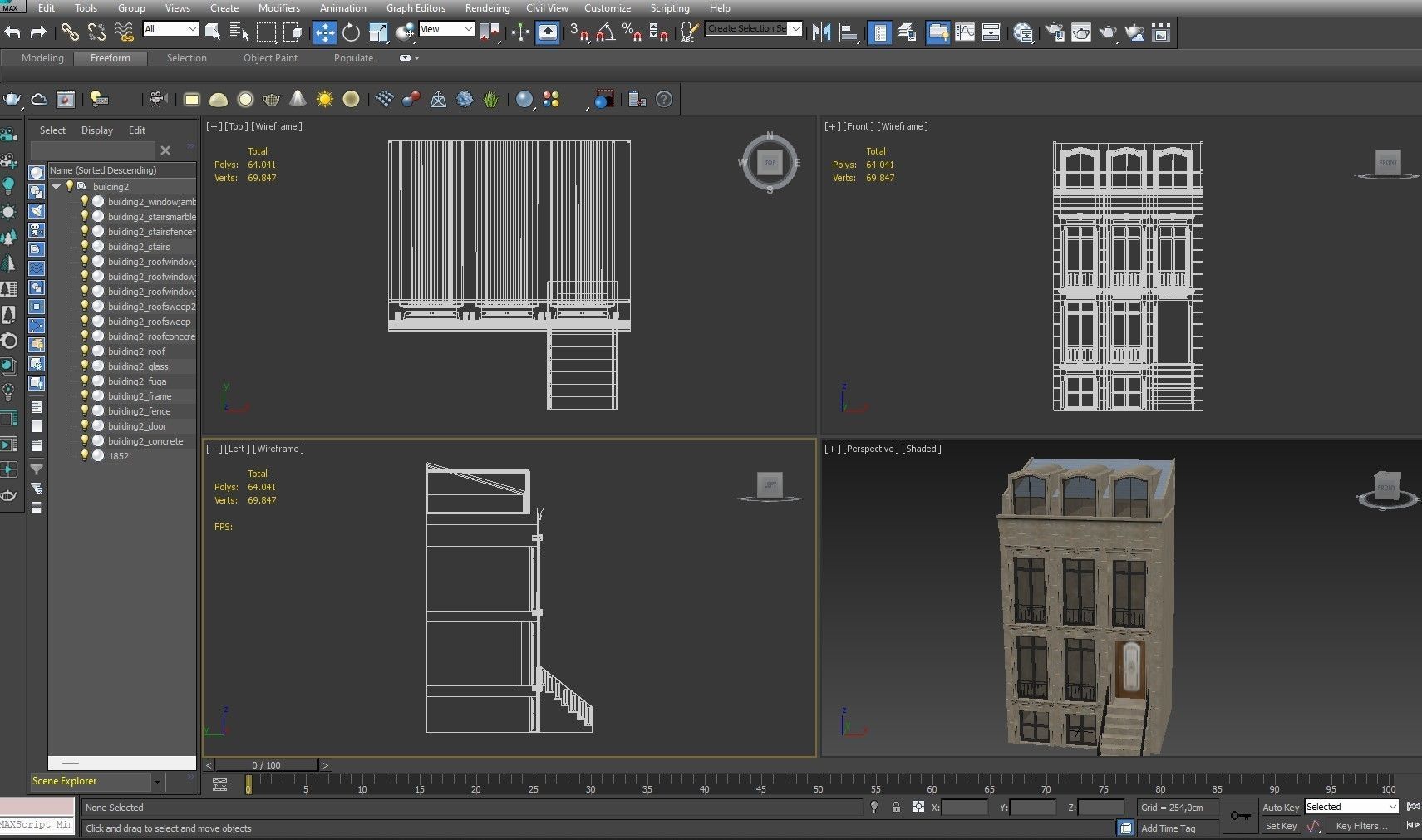Open the Curve Editor icon

point(965,32)
